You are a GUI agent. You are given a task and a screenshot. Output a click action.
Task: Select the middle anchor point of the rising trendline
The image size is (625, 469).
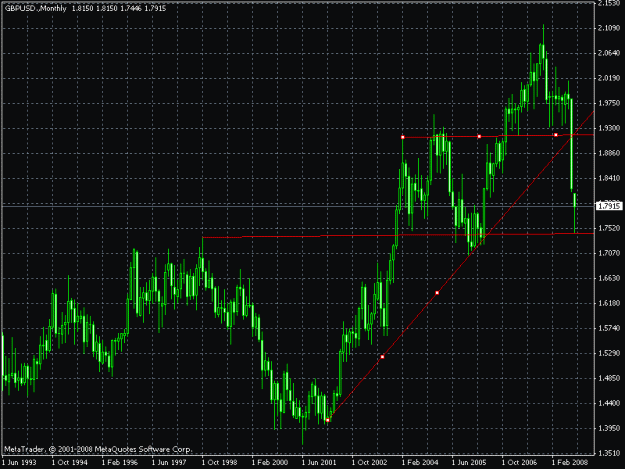pos(382,357)
